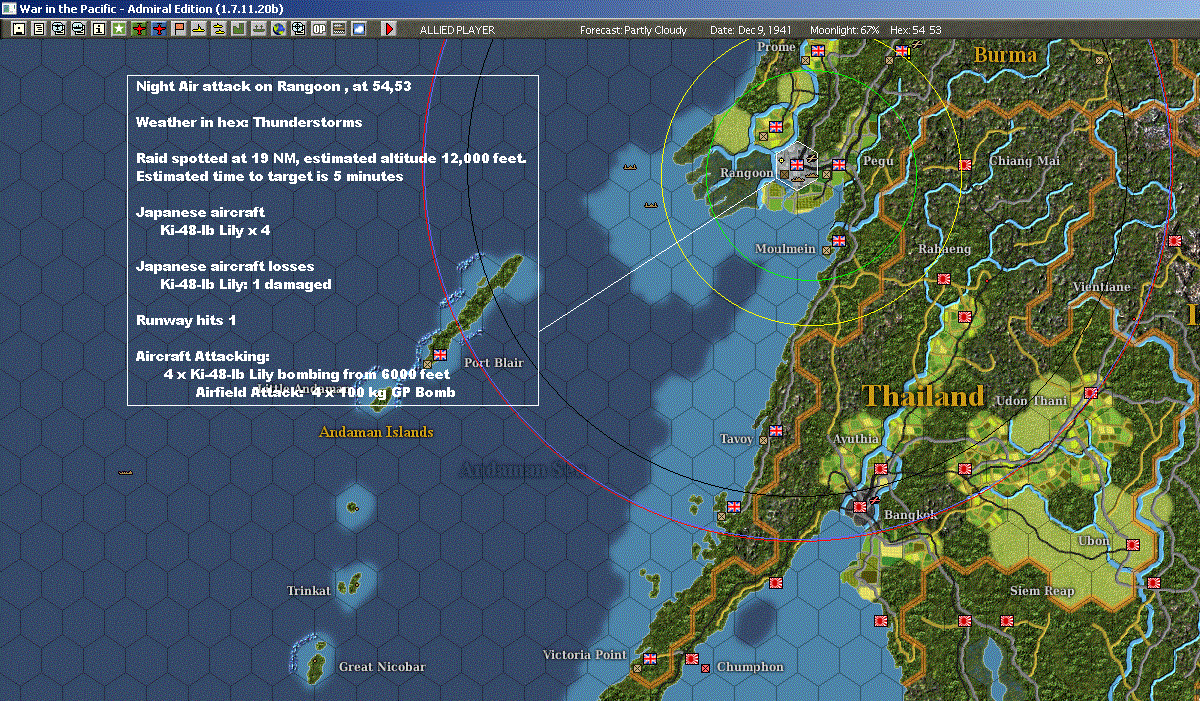Click 'Weather in hex: Thunderstorms' line
Image resolution: width=1200 pixels, height=701 pixels.
pos(249,123)
